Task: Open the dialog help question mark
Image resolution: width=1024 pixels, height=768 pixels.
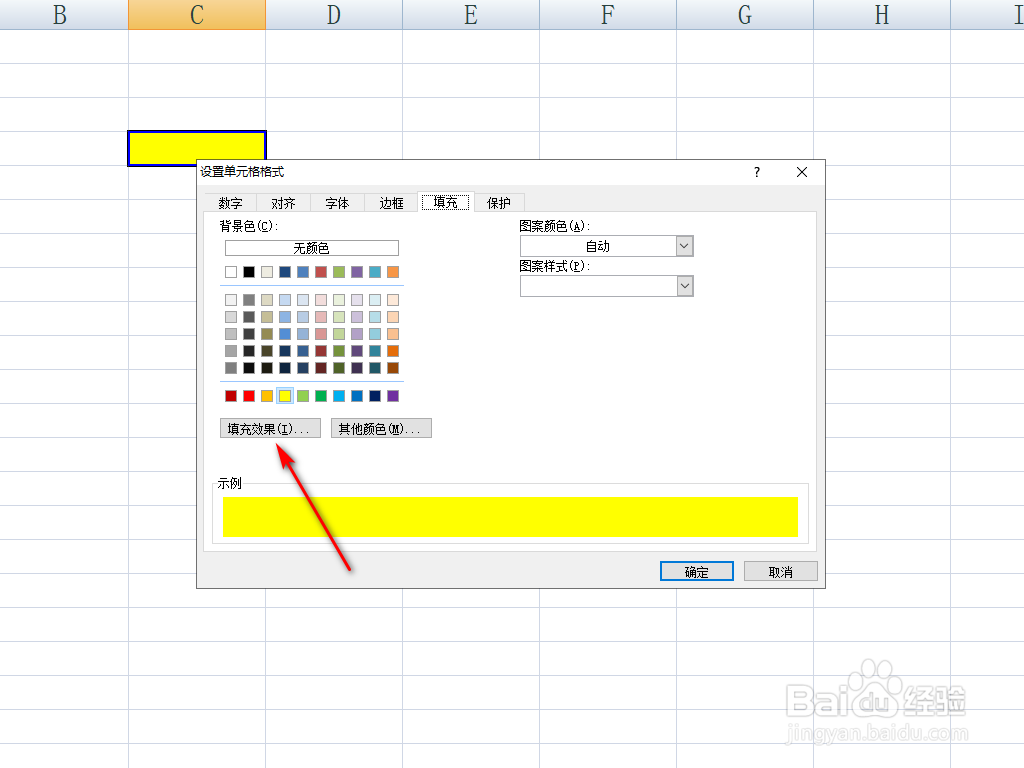Action: 757,172
